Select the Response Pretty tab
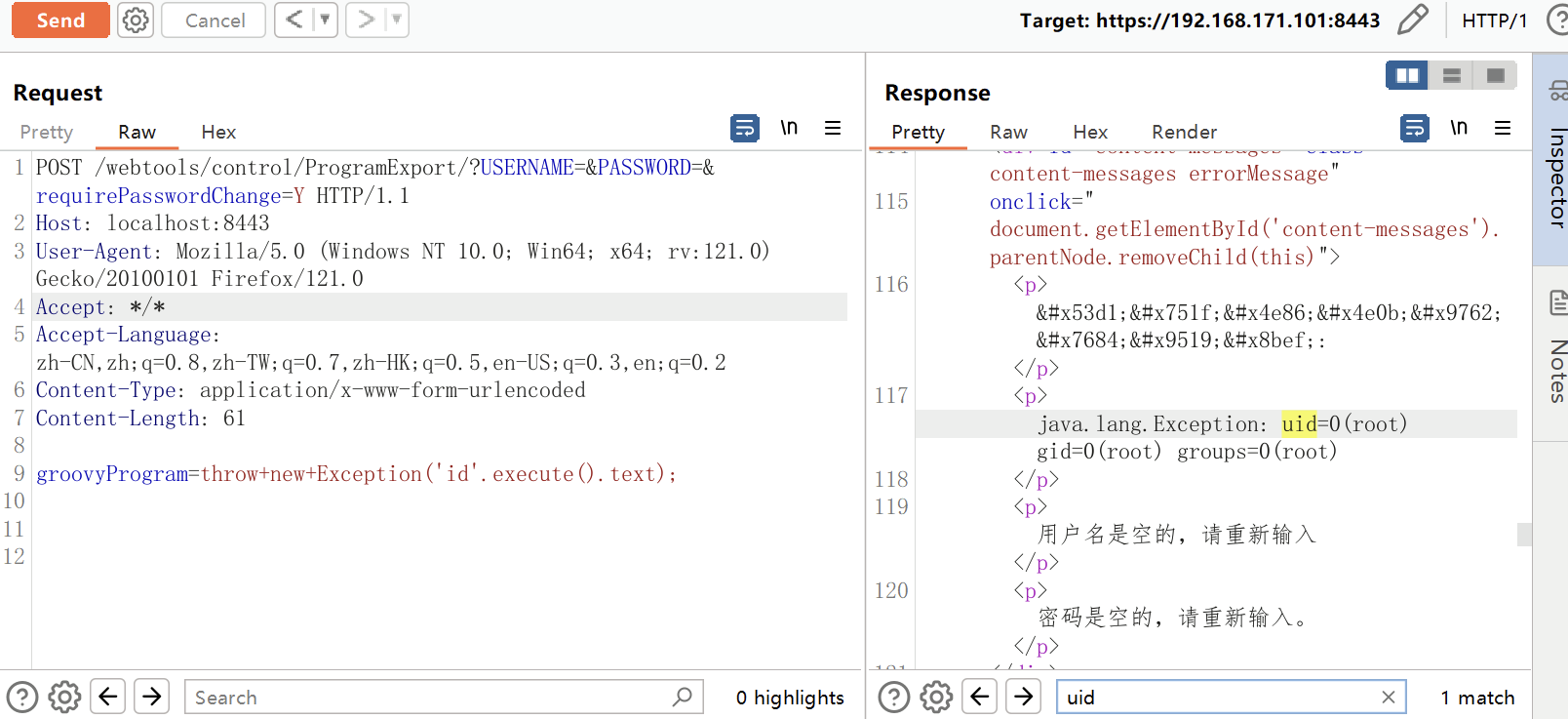The height and width of the screenshot is (719, 1568). [918, 132]
